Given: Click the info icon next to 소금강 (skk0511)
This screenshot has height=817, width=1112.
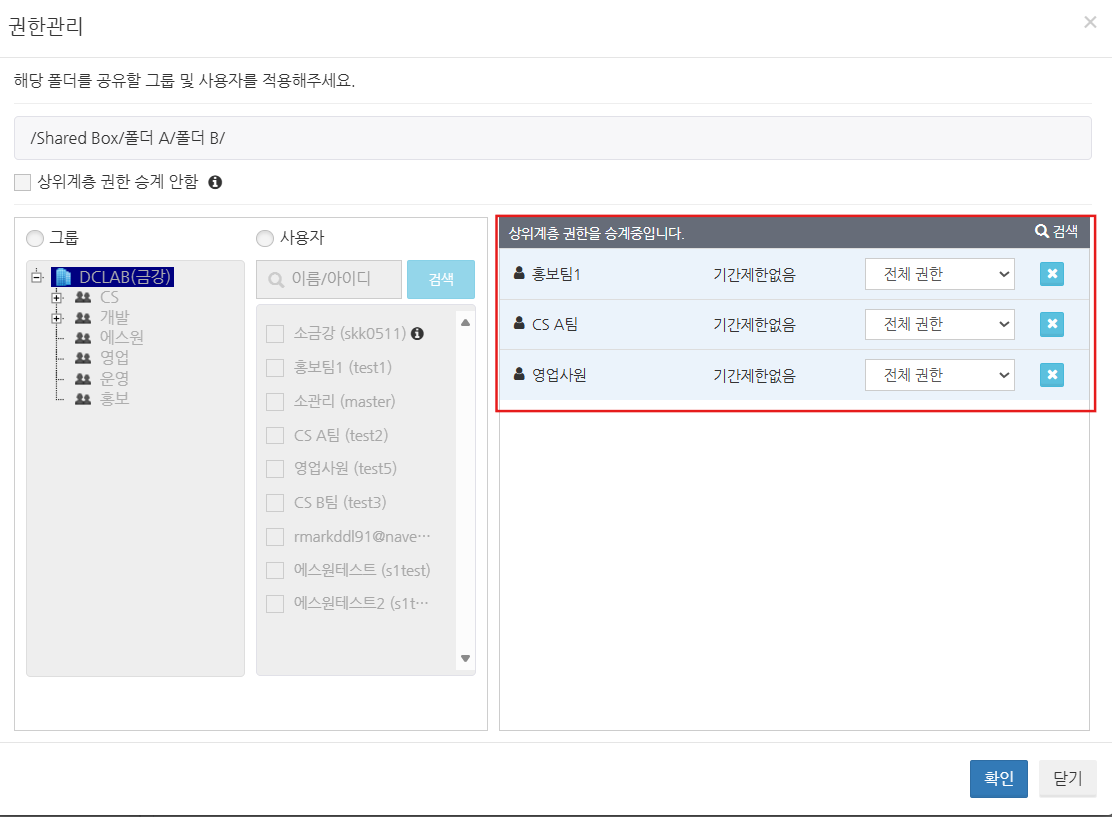Looking at the screenshot, I should [418, 333].
